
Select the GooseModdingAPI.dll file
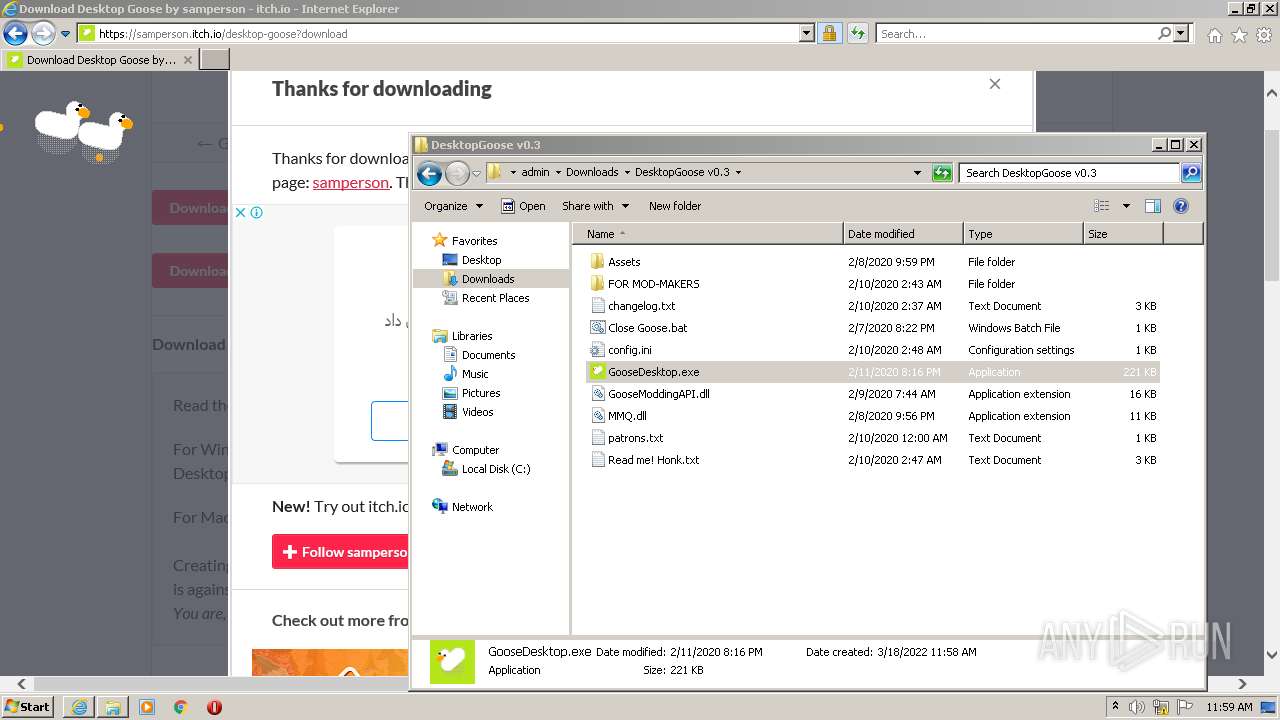[658, 394]
